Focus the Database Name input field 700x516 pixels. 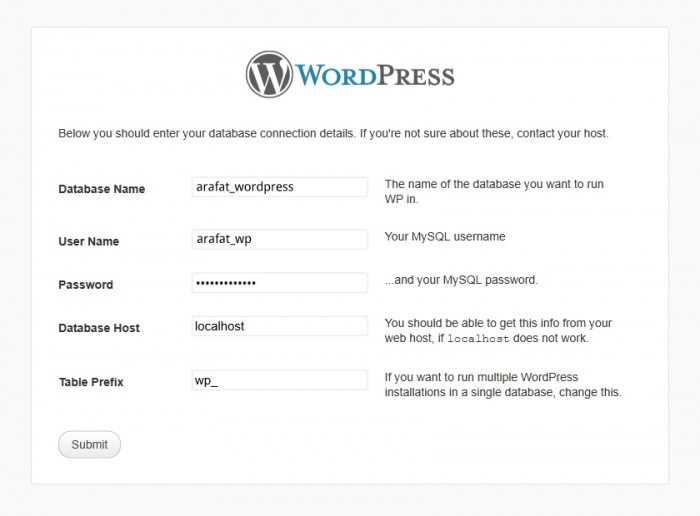coord(280,187)
